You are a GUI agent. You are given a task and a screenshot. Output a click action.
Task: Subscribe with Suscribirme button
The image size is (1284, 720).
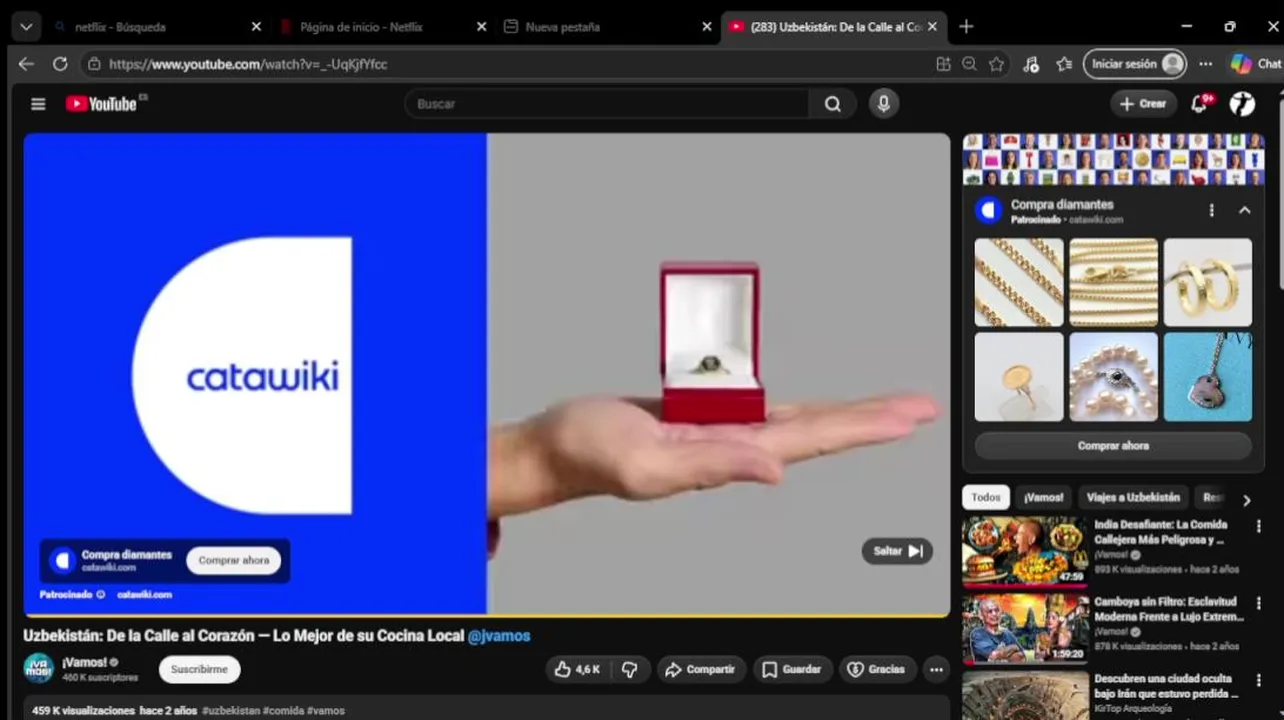pyautogui.click(x=199, y=670)
